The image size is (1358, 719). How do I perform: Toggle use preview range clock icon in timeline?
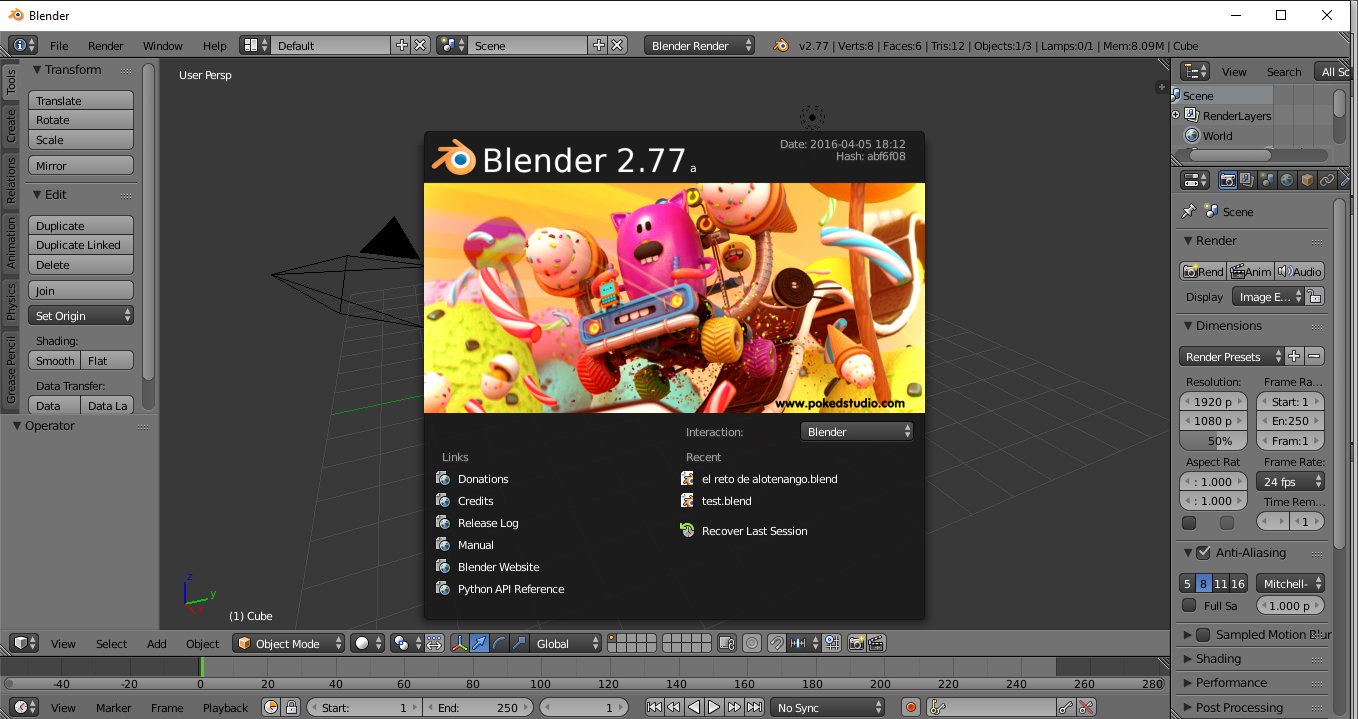point(271,707)
